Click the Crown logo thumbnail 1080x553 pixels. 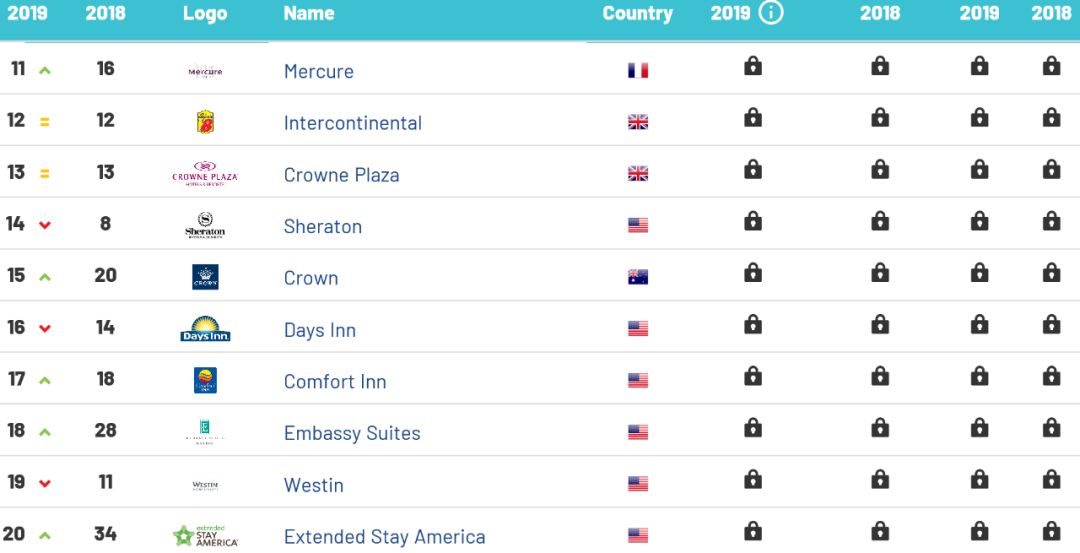tap(205, 277)
